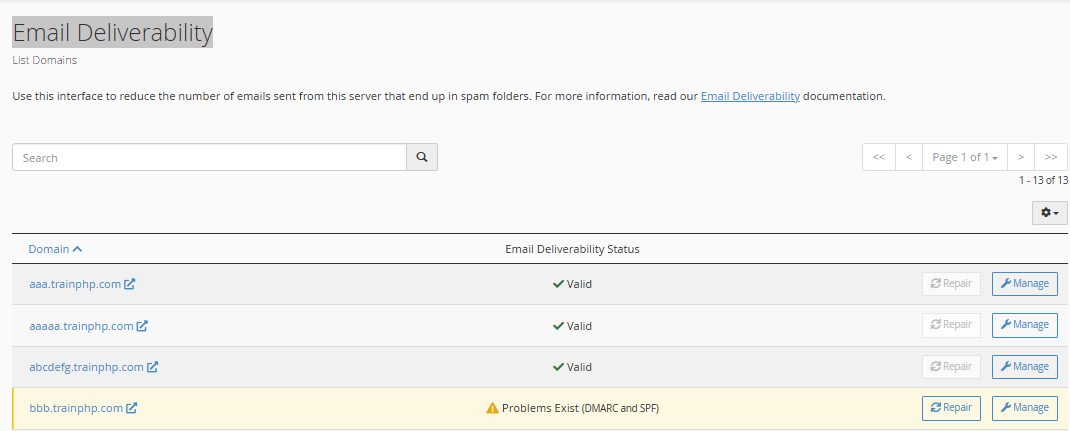Manage the aaa.trainphp.com domain
This screenshot has width=1070, height=431.
tap(1024, 284)
